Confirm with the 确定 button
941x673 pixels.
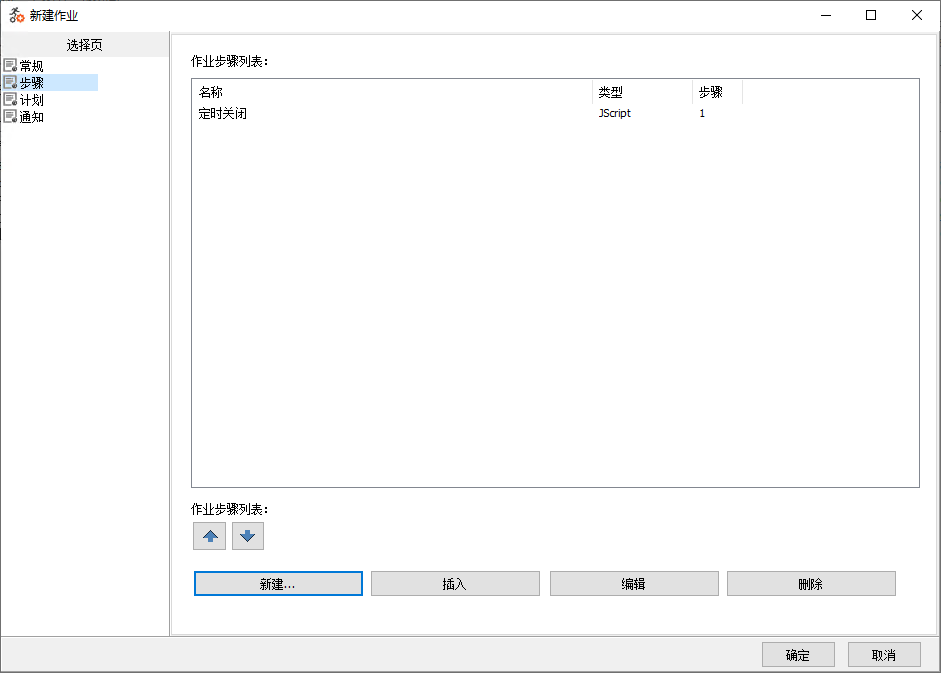[798, 654]
